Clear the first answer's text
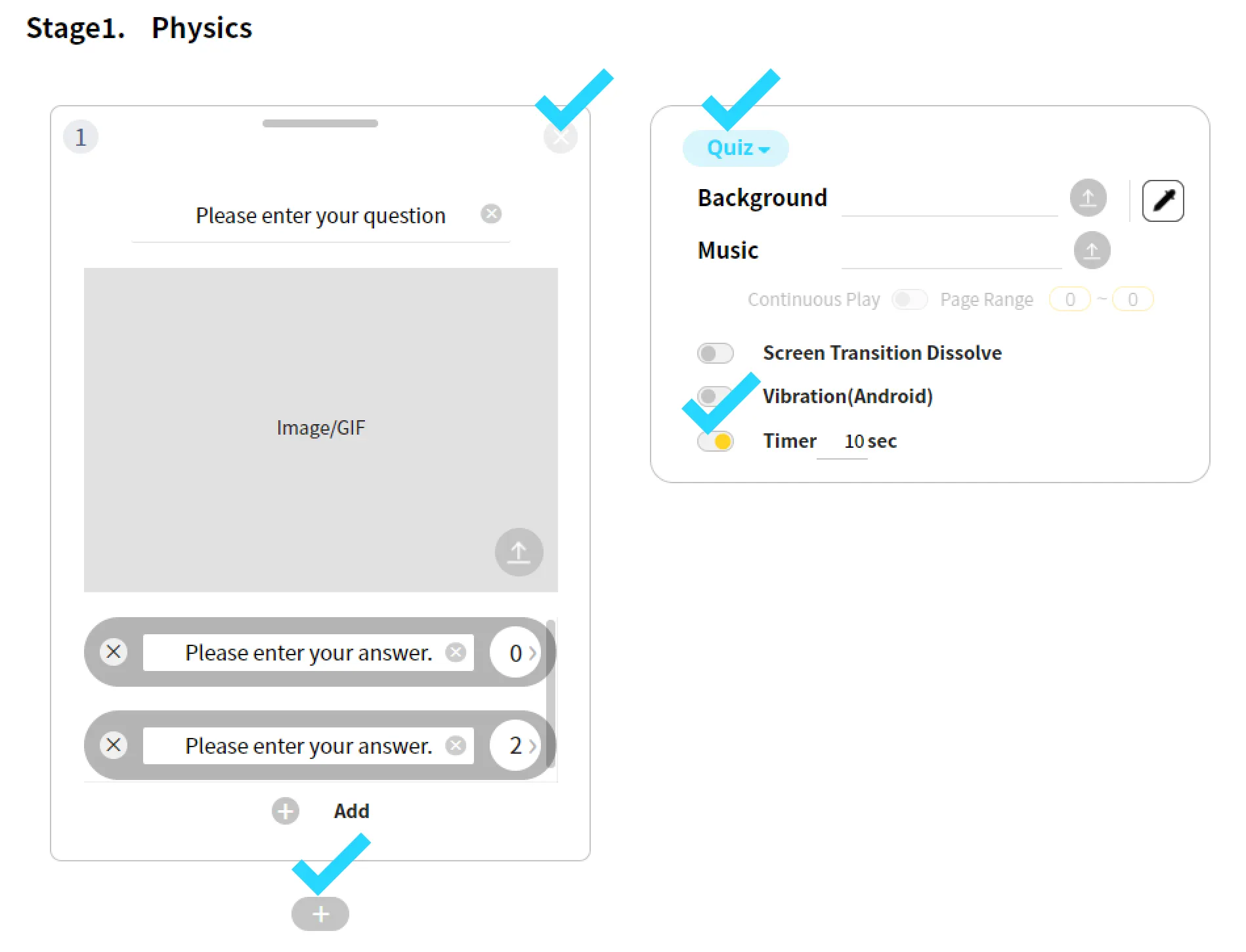The width and height of the screenshot is (1246, 952). [x=456, y=652]
